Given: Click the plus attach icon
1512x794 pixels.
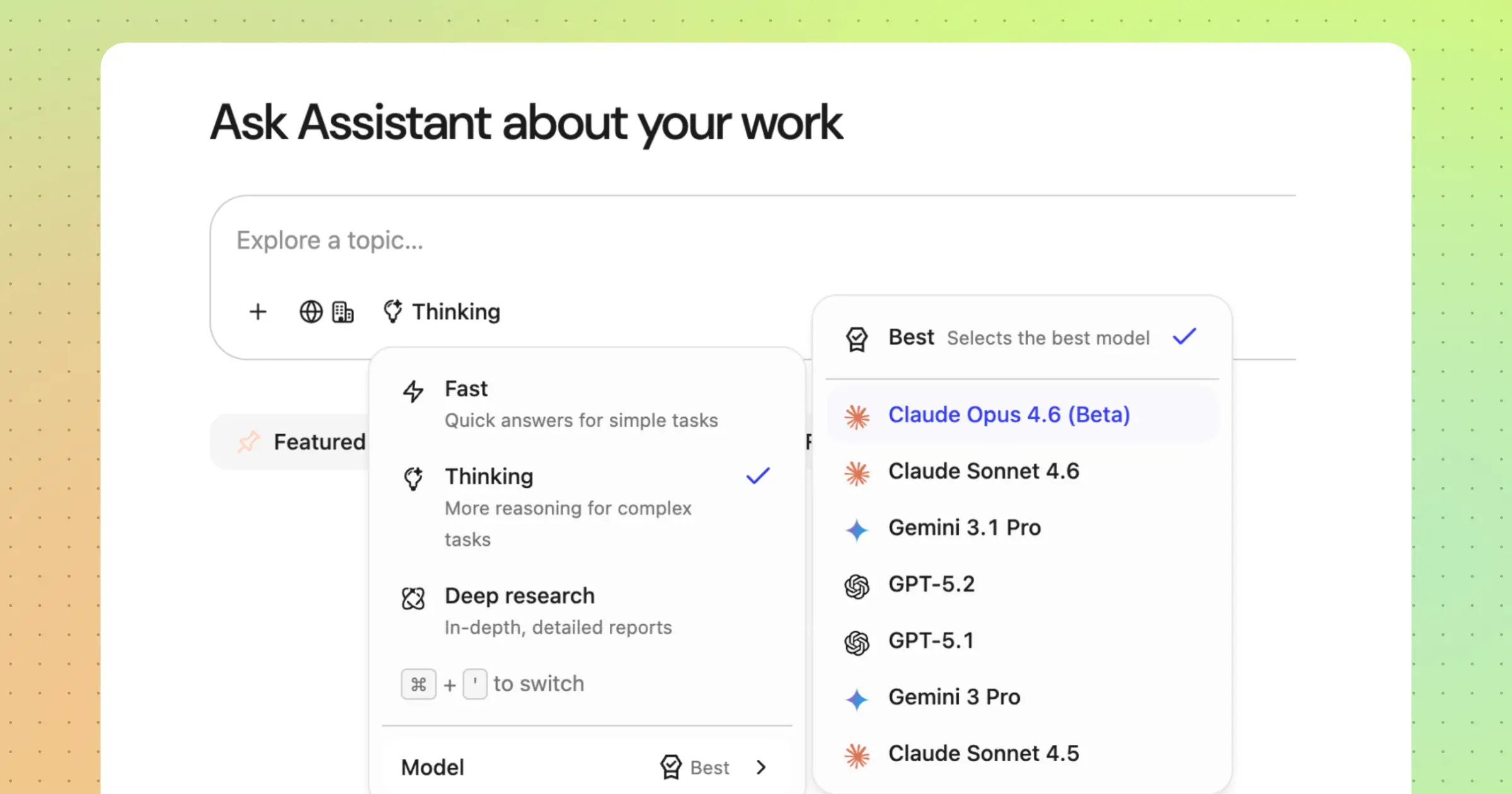Looking at the screenshot, I should 258,312.
